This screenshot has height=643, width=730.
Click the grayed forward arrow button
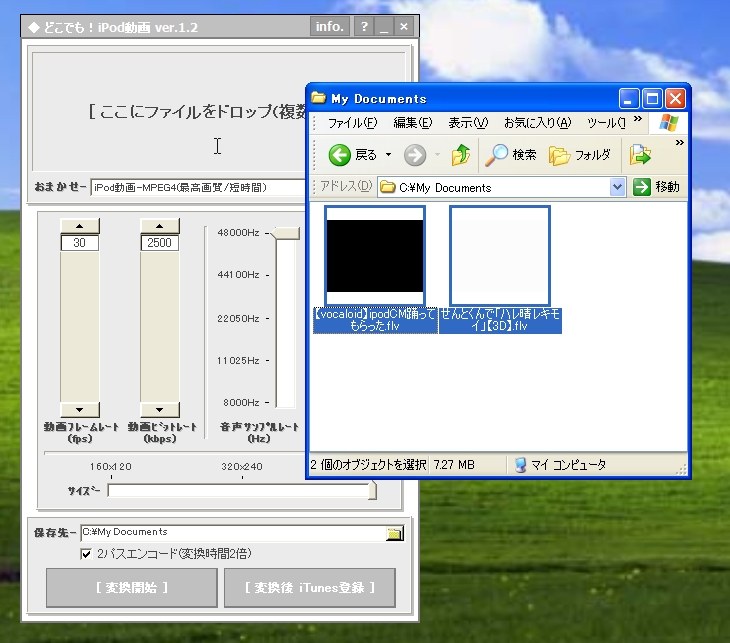pyautogui.click(x=415, y=155)
